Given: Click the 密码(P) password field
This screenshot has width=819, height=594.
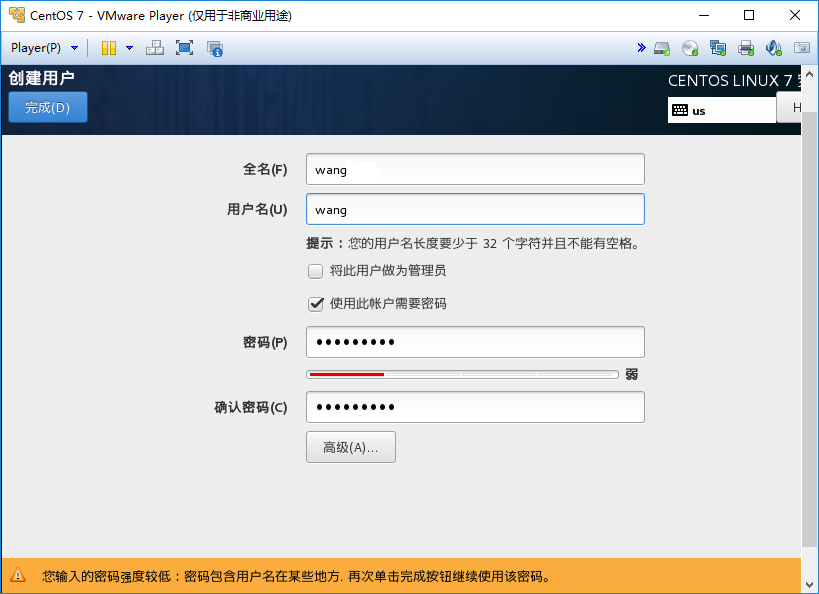Looking at the screenshot, I should pos(475,342).
